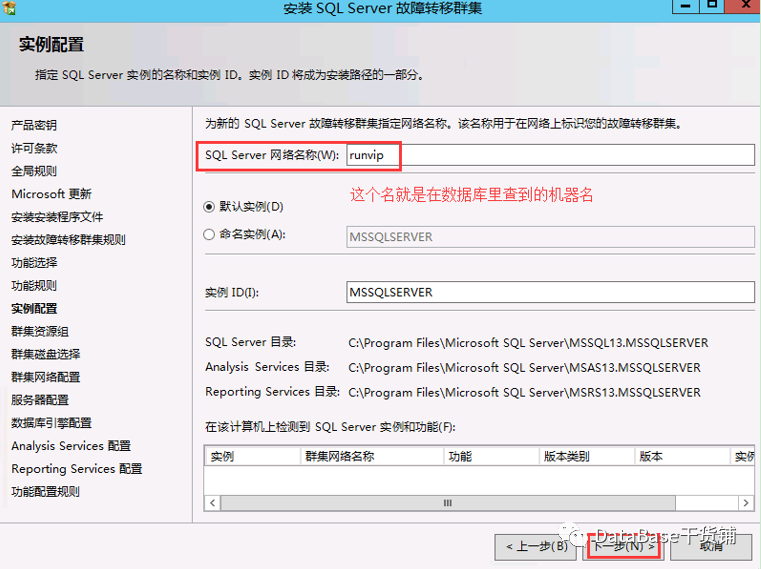Click the MSSQL13.MSSQLSERVER directory path text
This screenshot has height=569, width=761.
528,343
